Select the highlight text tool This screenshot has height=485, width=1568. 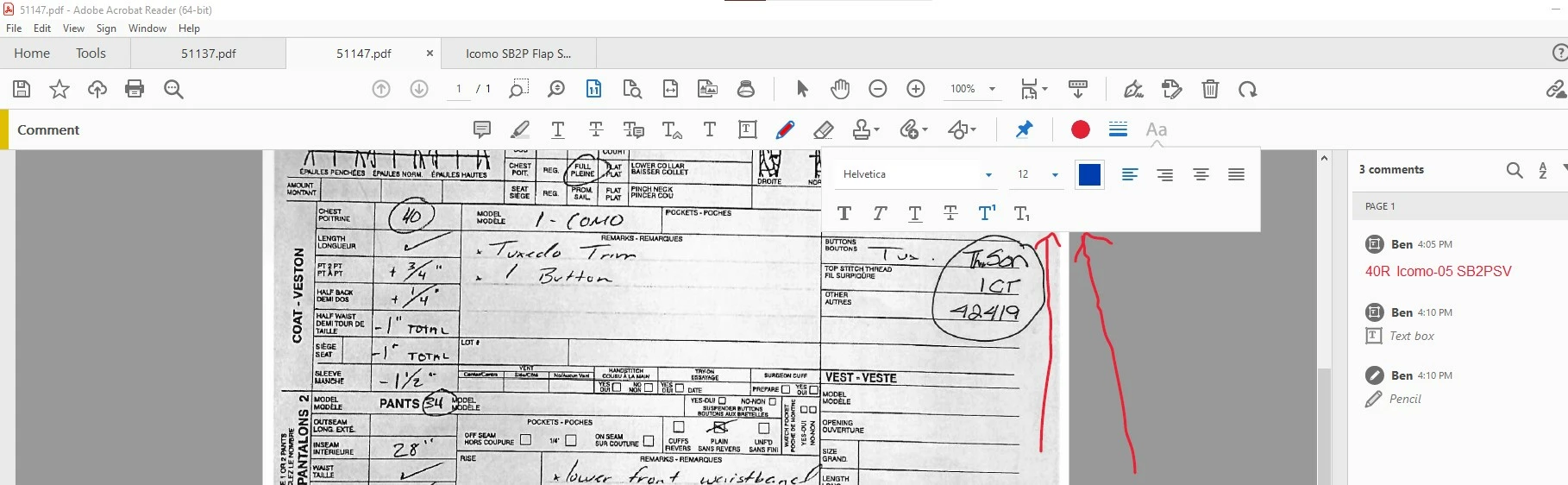coord(520,129)
